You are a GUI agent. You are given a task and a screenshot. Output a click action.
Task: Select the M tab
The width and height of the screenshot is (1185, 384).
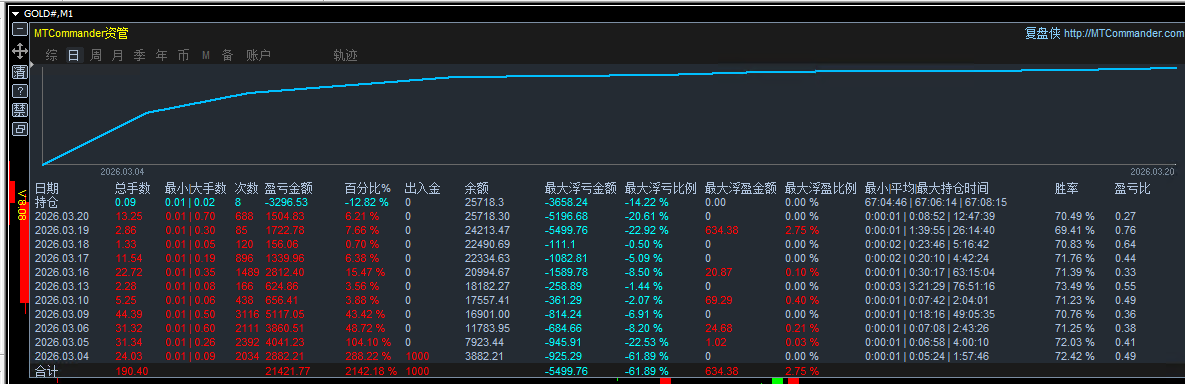click(x=206, y=55)
